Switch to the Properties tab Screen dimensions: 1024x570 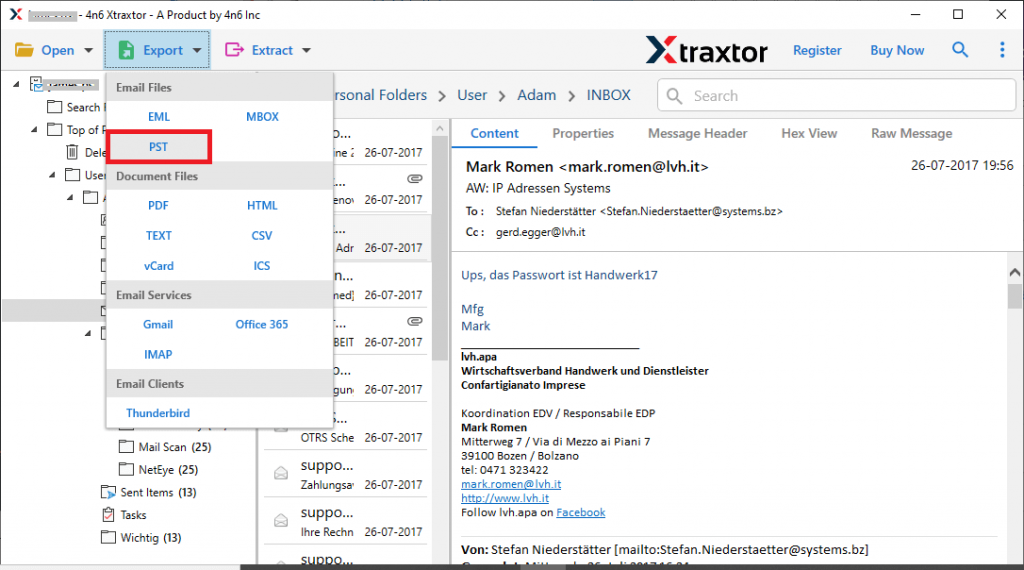point(583,133)
